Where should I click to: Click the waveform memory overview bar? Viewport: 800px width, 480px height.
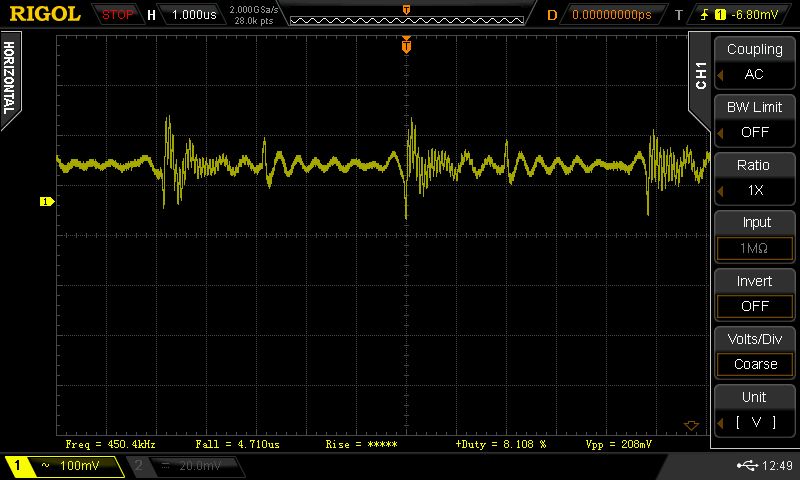click(x=407, y=20)
